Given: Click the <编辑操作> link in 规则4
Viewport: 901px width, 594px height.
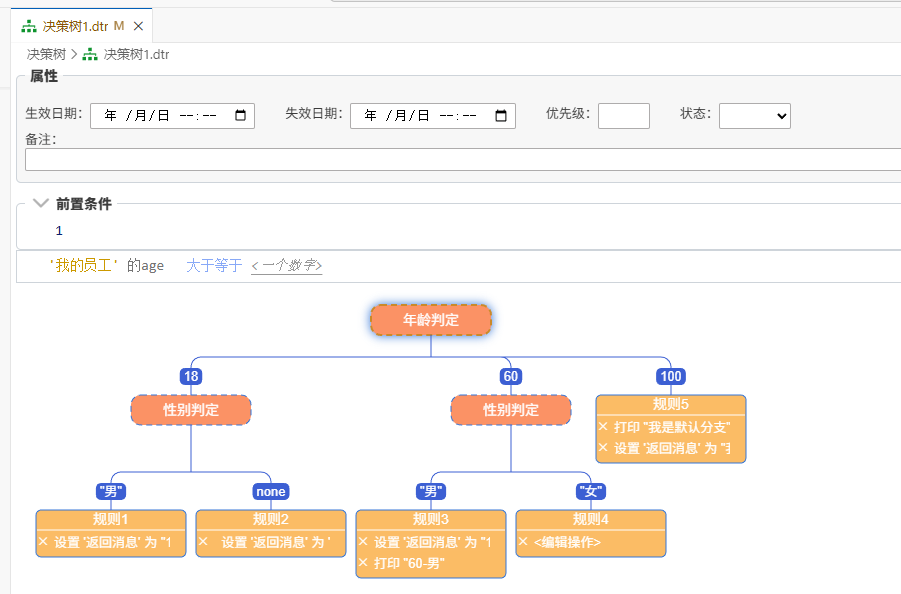Looking at the screenshot, I should [x=567, y=541].
